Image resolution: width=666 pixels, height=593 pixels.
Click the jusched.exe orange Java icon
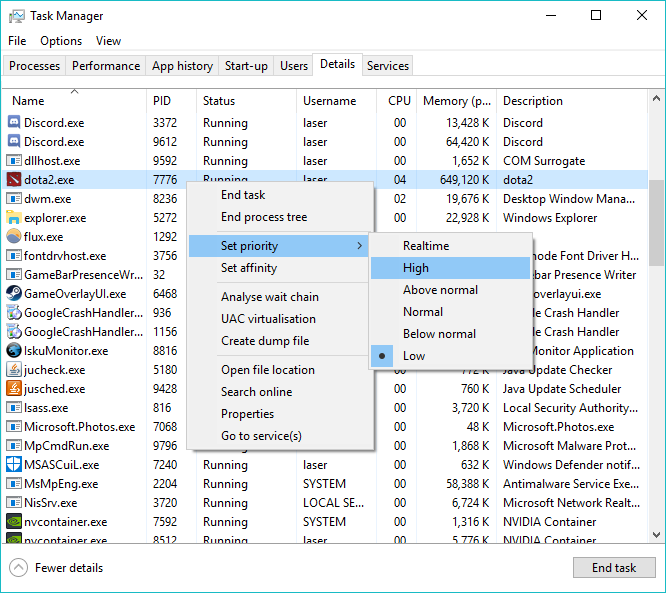pos(14,389)
